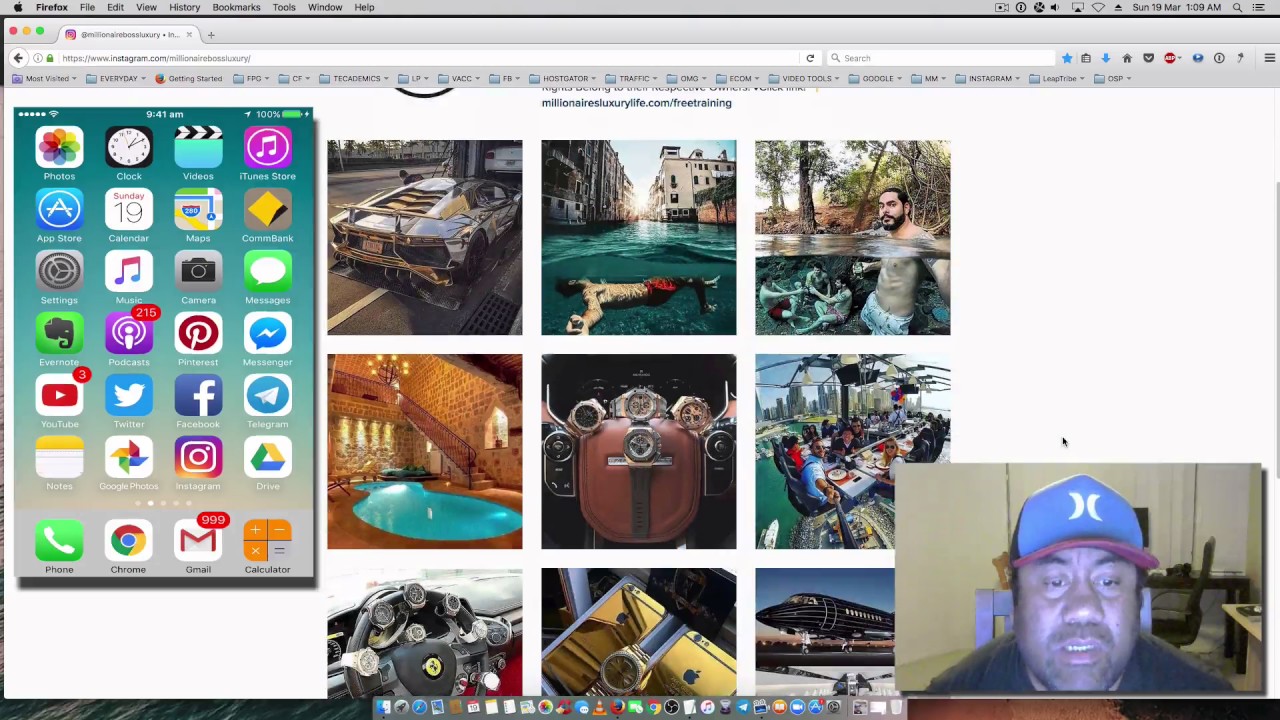Click the Getting Started bookmark
Image resolution: width=1280 pixels, height=720 pixels.
point(190,79)
